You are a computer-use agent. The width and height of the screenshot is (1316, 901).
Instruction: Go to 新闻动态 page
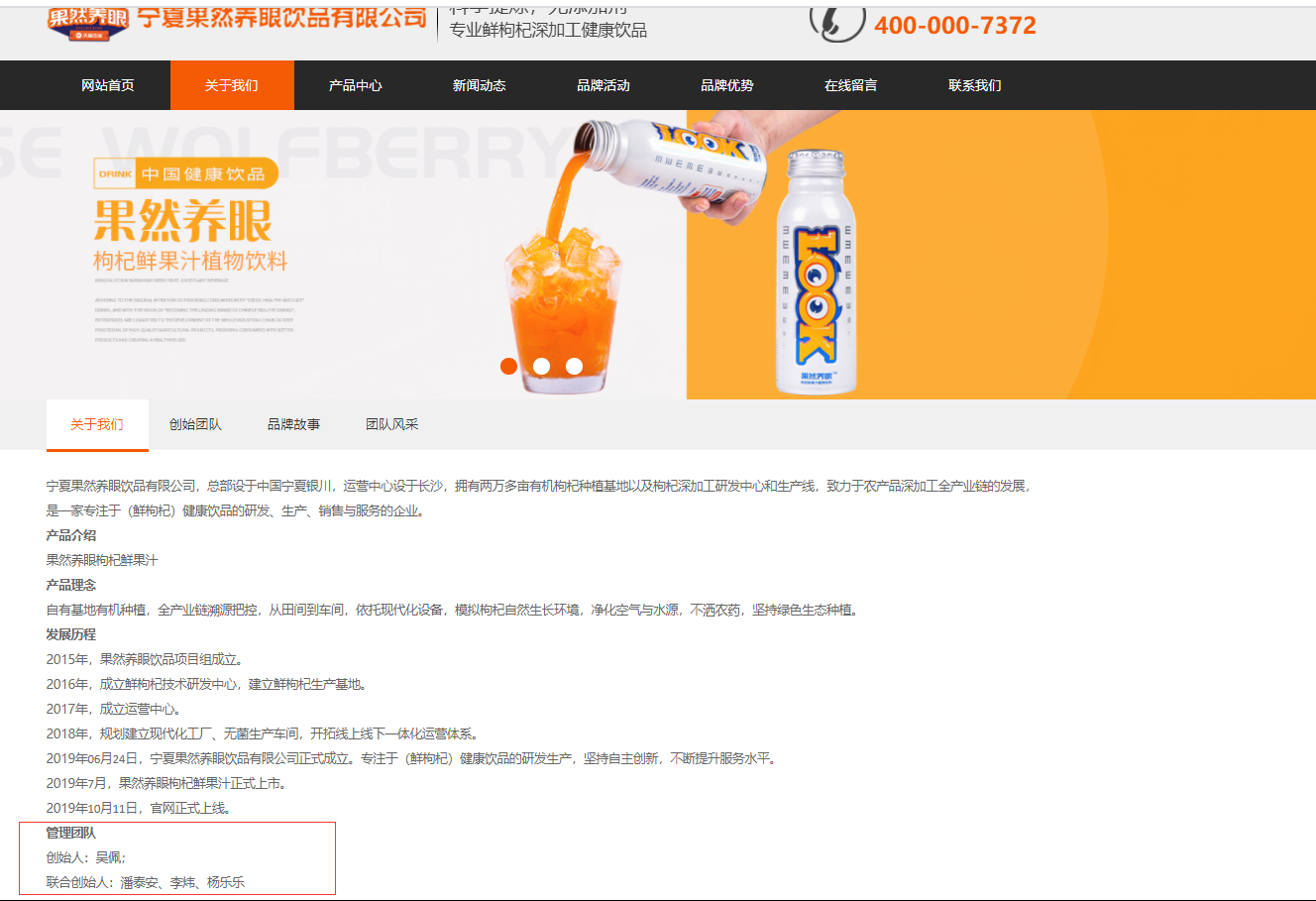coord(480,85)
